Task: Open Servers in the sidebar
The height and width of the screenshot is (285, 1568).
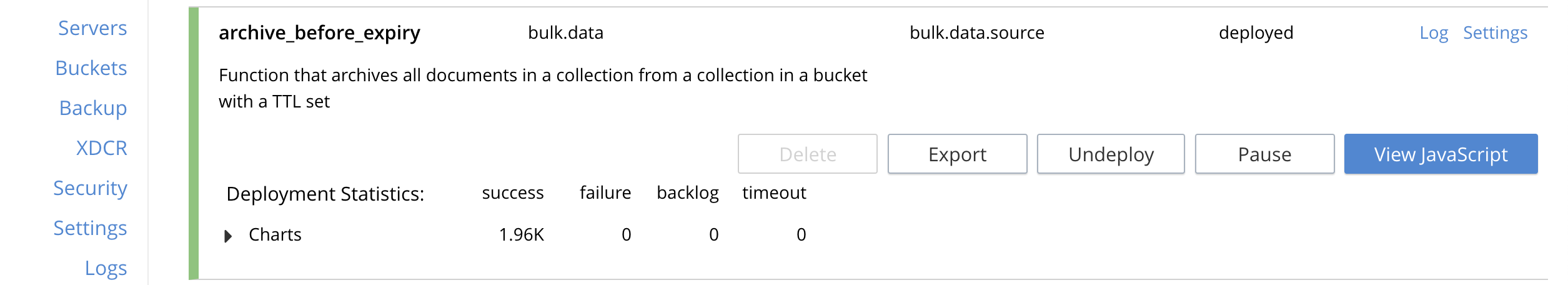Action: [92, 28]
